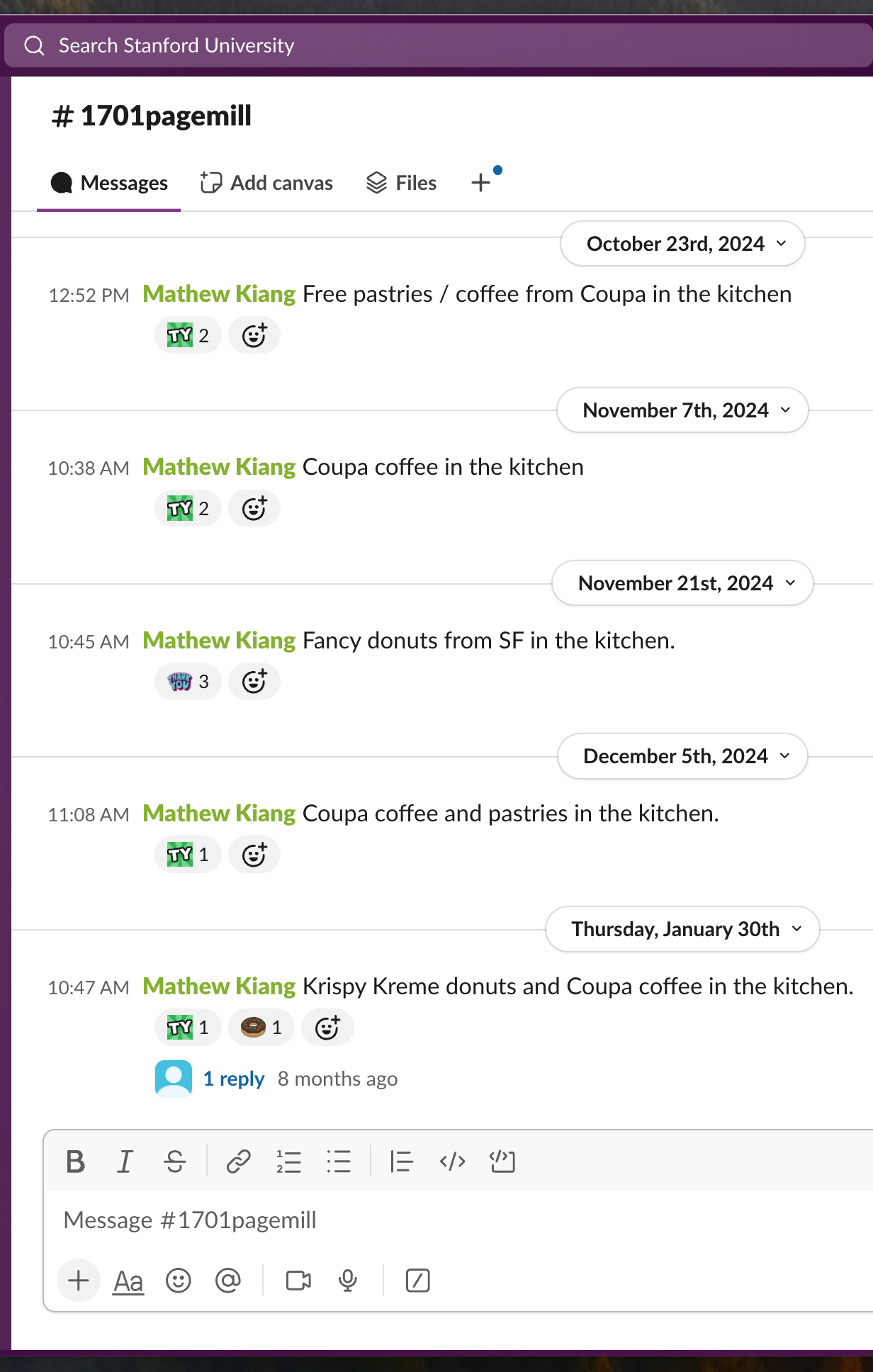
Task: Toggle thank you reaction on donuts message
Action: pyautogui.click(x=188, y=682)
